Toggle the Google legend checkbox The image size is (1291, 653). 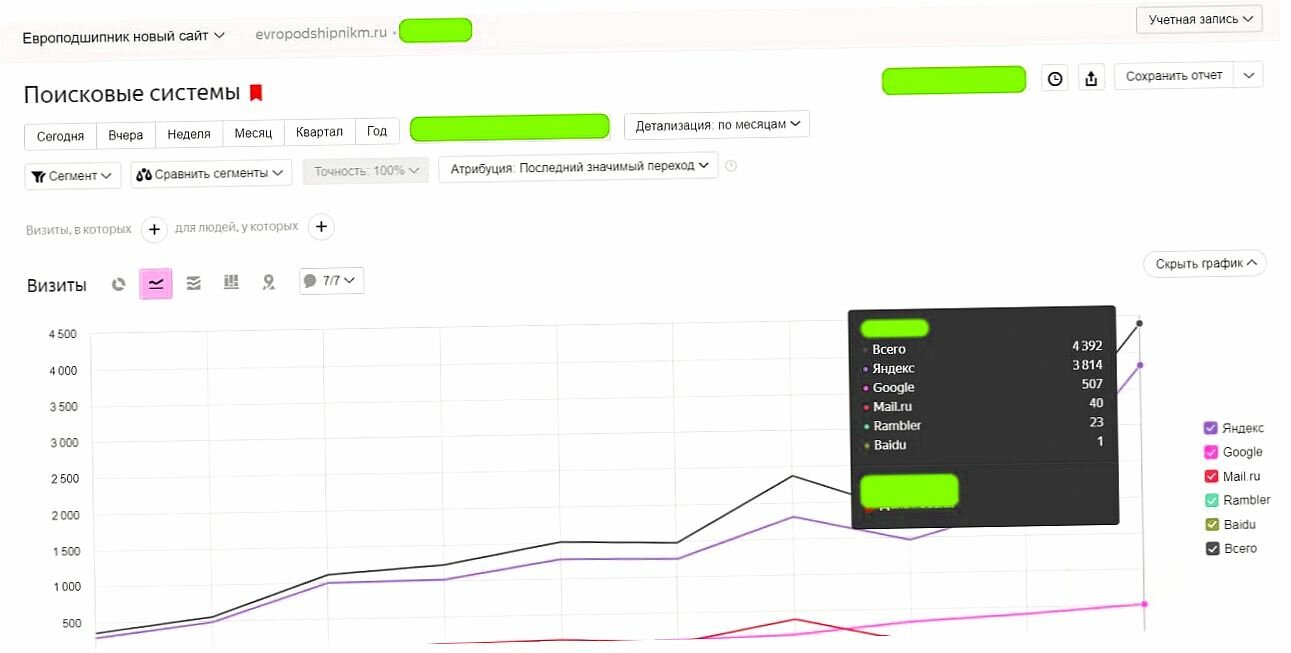click(x=1211, y=452)
